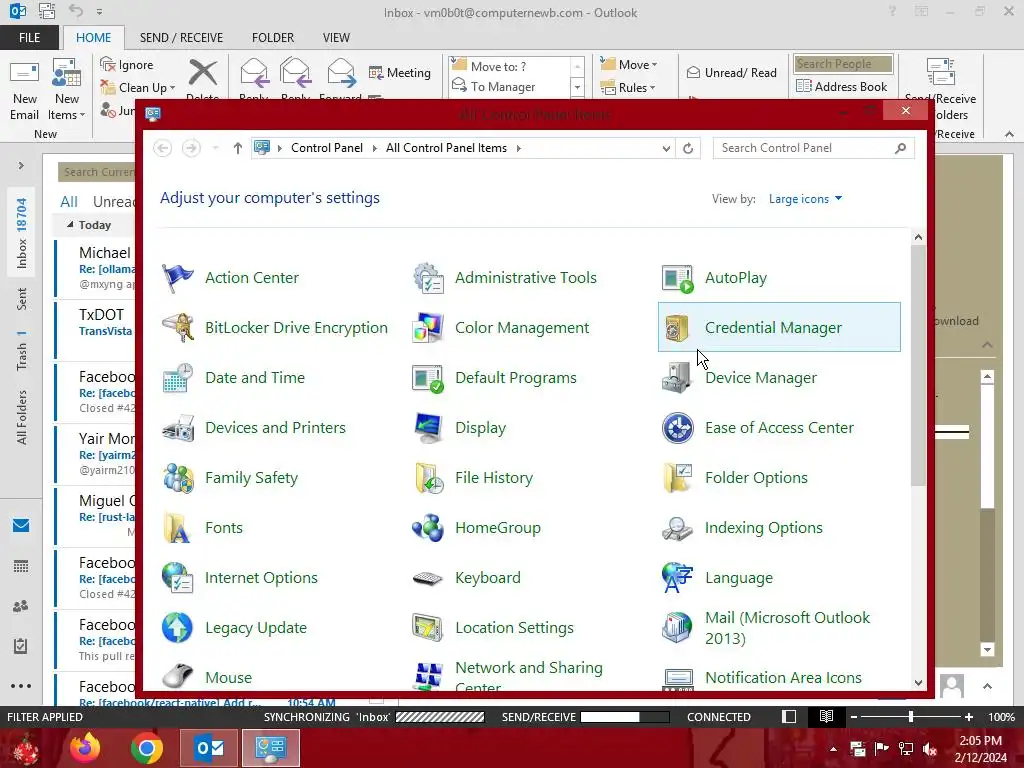Switch to Outlook SEND / RECEIVE tab

181,38
